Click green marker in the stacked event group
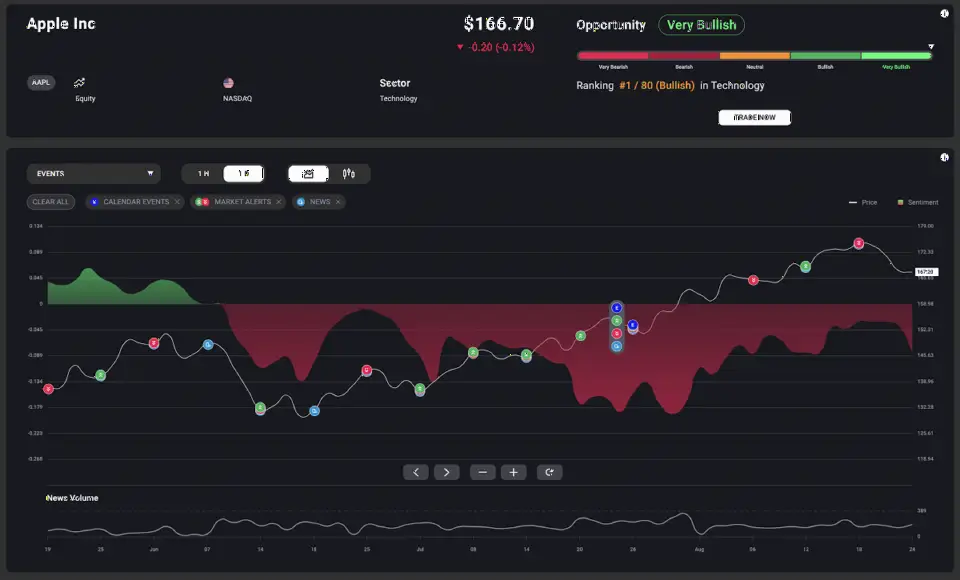The width and height of the screenshot is (960, 580). click(617, 321)
